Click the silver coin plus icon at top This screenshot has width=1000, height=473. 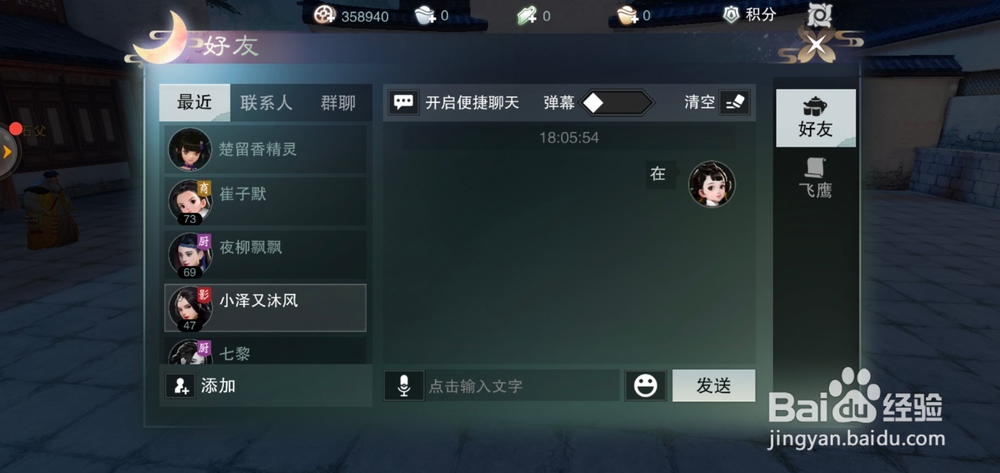click(424, 15)
